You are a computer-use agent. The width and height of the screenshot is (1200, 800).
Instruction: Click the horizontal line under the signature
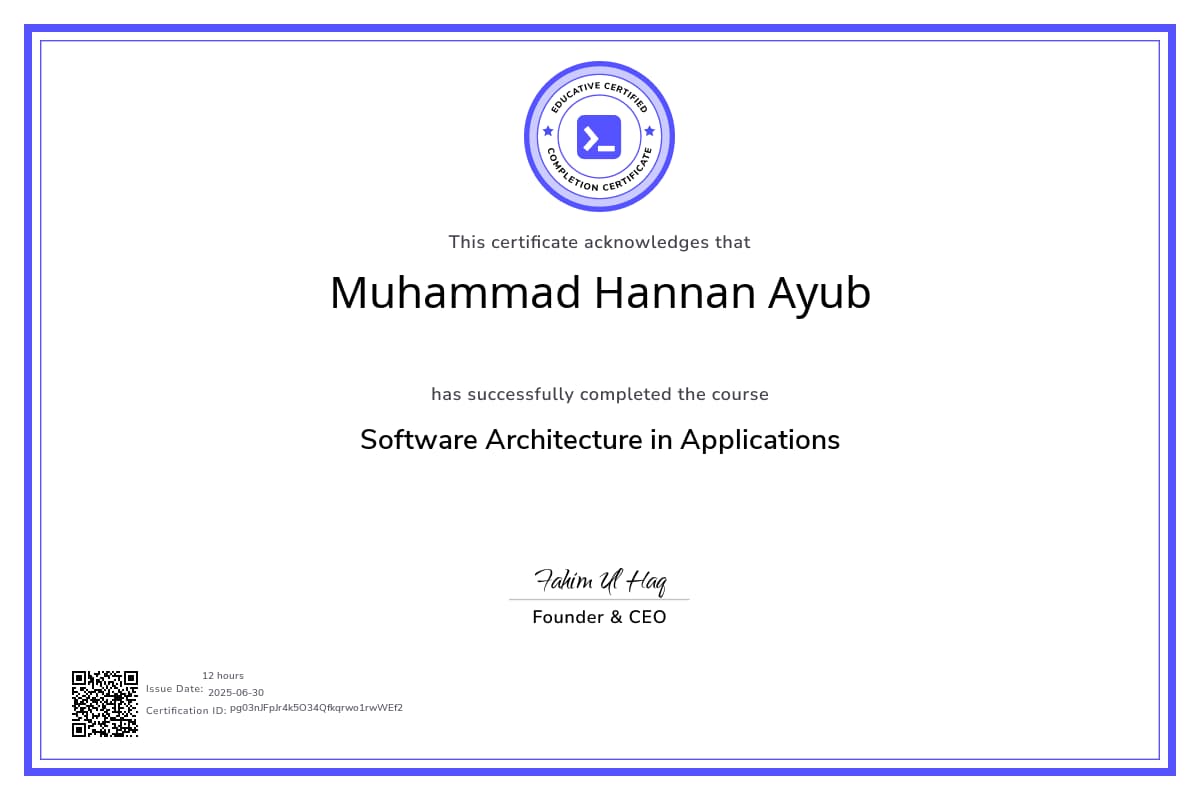click(x=599, y=600)
